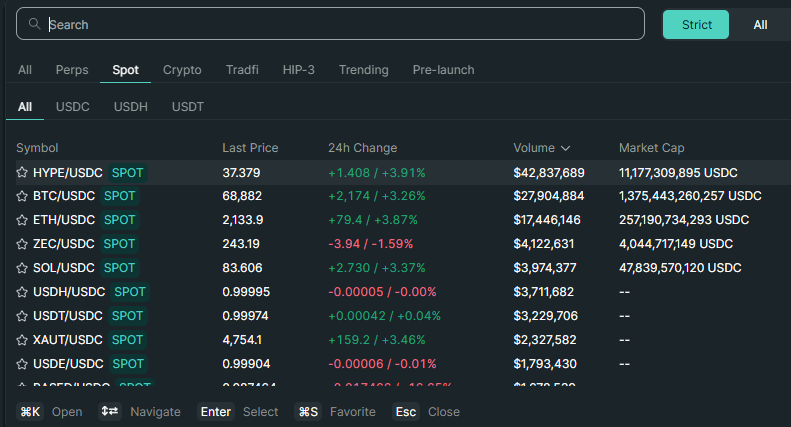Select the ZEC/USDC pair name
Image resolution: width=791 pixels, height=427 pixels.
(64, 244)
